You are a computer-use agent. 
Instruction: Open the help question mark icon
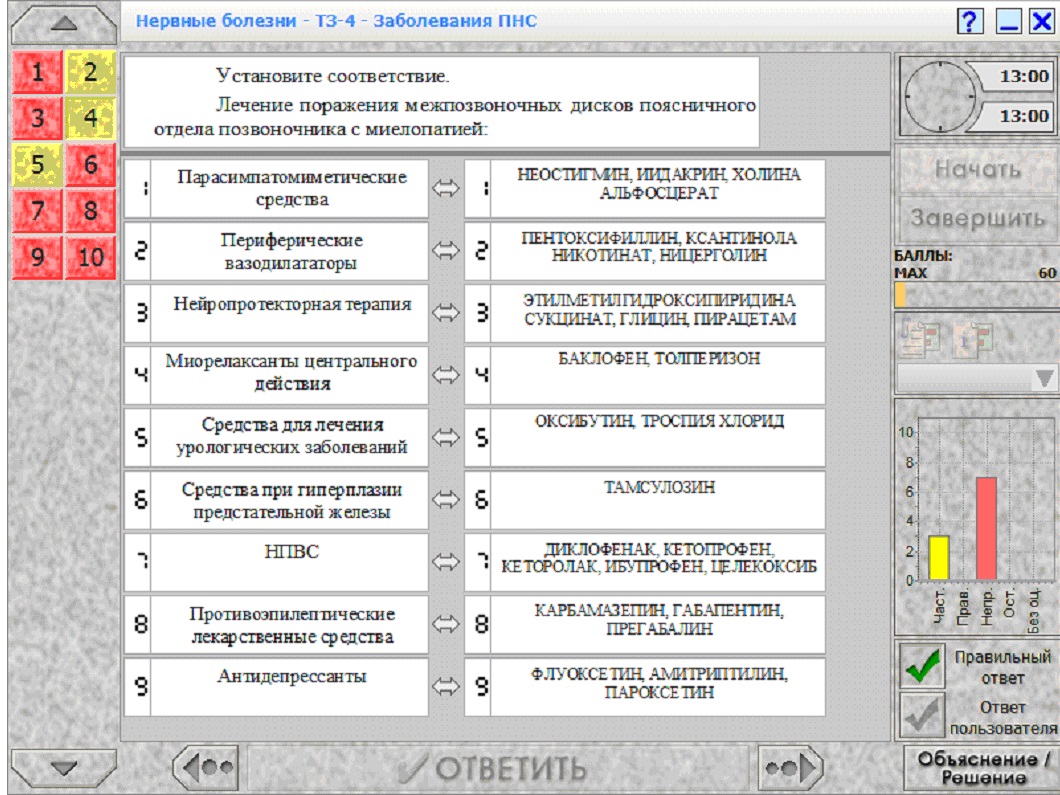(970, 22)
